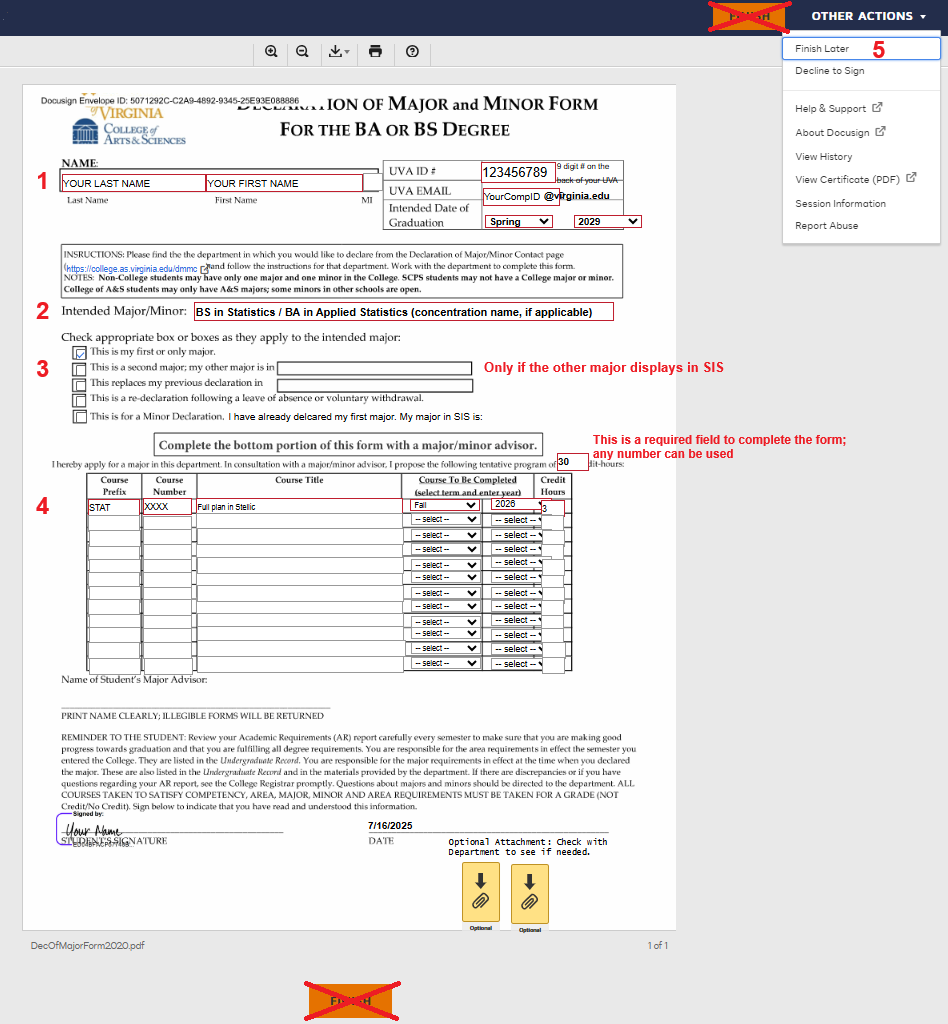
Task: Zoom in on the document
Action: (x=271, y=52)
